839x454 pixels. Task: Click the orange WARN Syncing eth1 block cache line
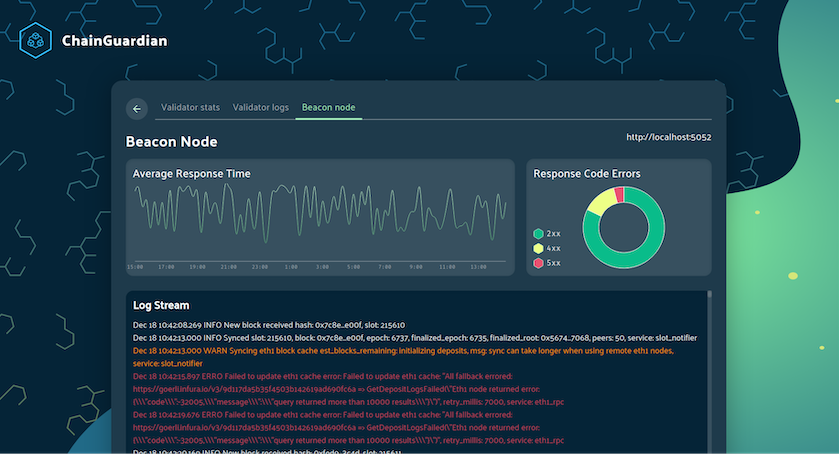(403, 357)
